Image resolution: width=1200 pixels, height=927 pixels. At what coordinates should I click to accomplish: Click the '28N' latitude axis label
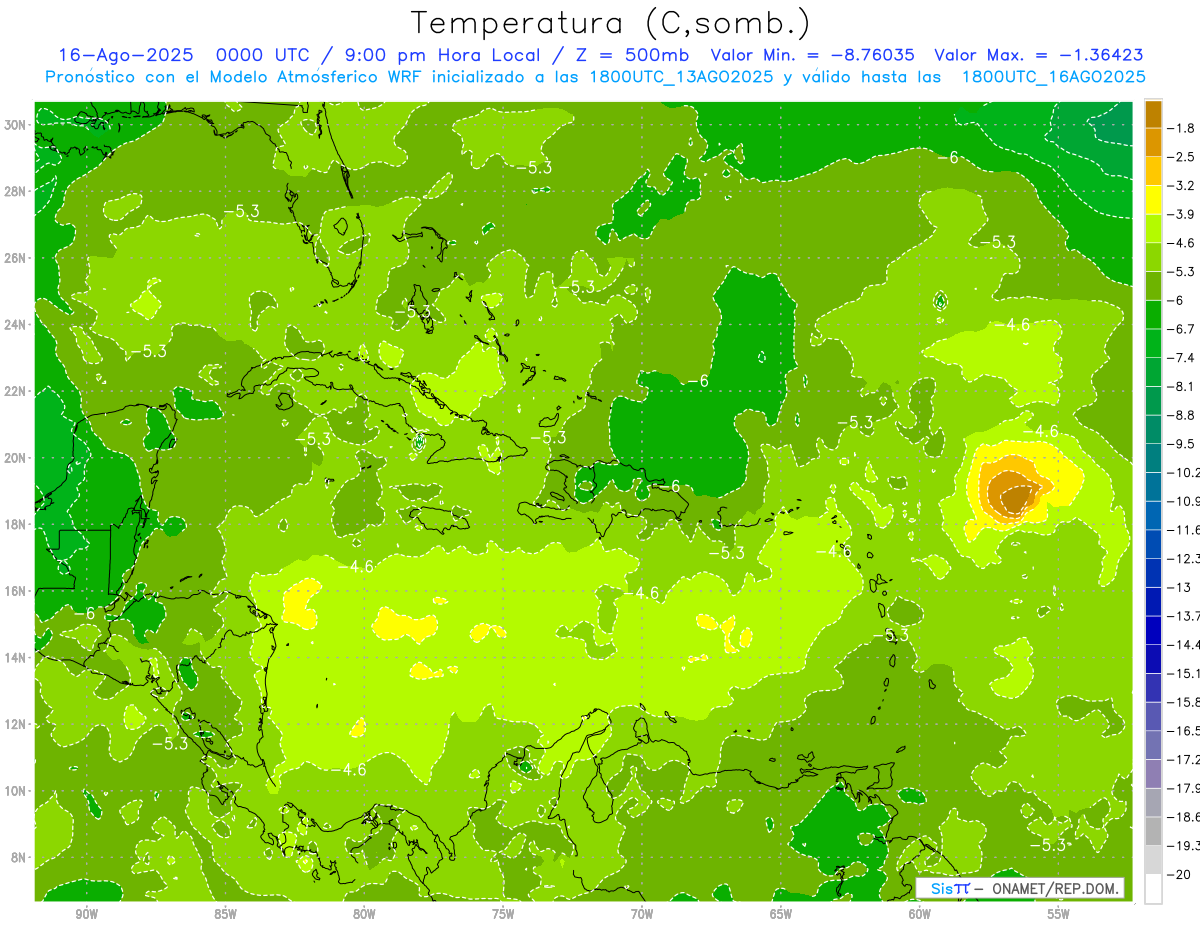pos(16,191)
